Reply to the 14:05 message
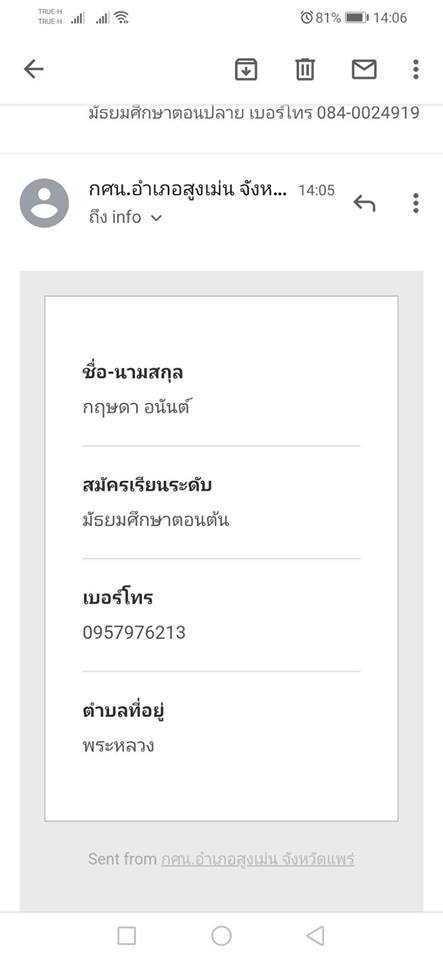This screenshot has width=443, height=960. click(x=364, y=203)
